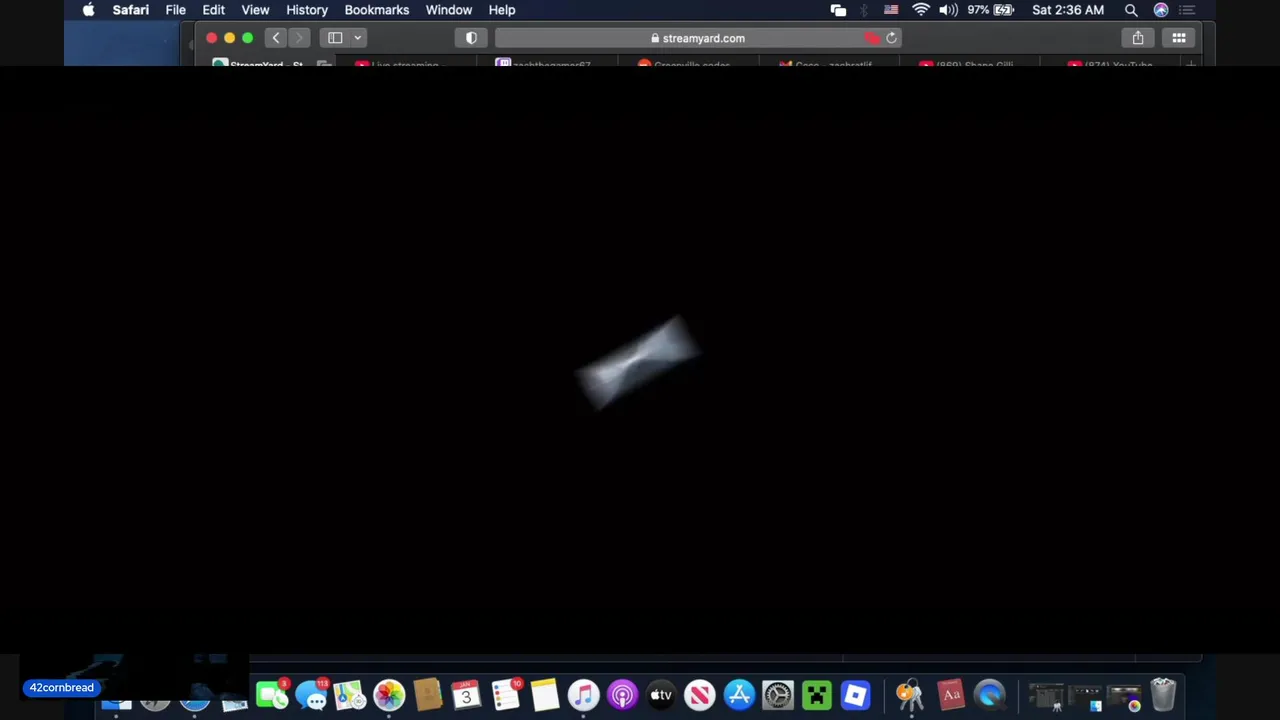The height and width of the screenshot is (720, 1280).
Task: Open Spotlight search magnifier
Action: [x=1131, y=10]
